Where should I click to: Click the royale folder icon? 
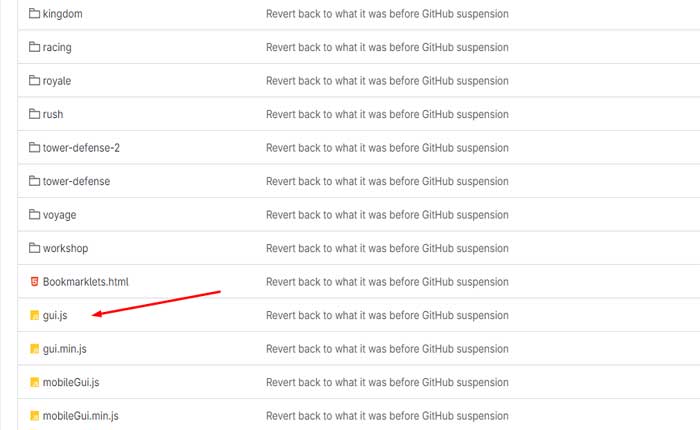[x=34, y=81]
